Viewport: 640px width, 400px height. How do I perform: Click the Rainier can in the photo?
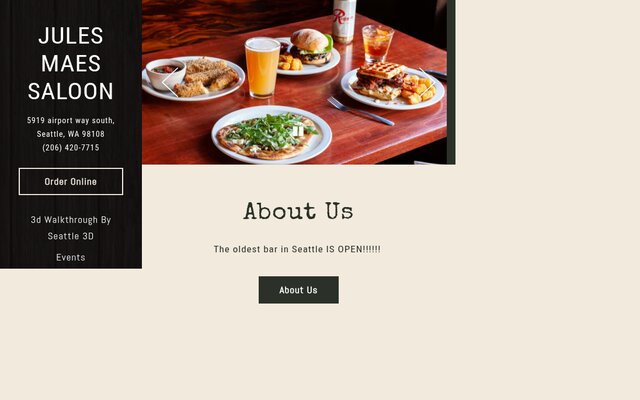coord(344,21)
